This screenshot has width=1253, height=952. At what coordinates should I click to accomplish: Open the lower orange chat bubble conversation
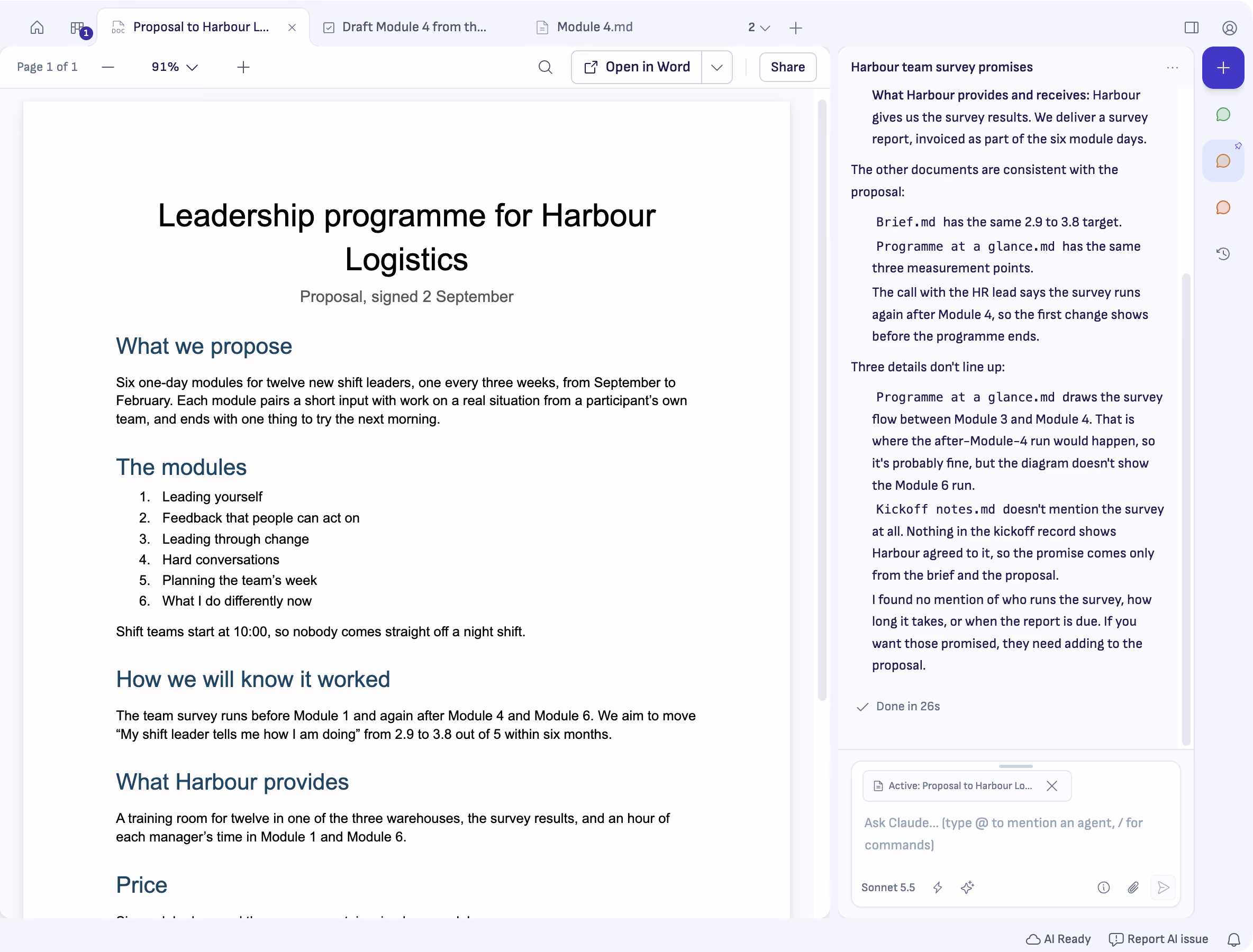[x=1223, y=207]
